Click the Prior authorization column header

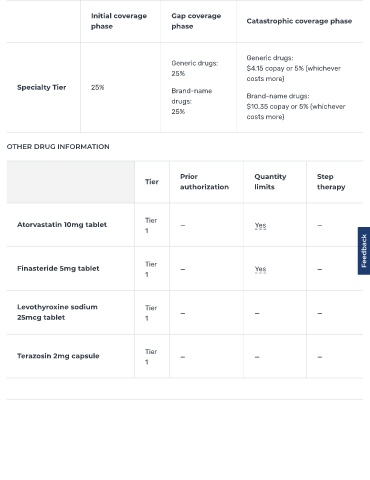[x=204, y=182]
